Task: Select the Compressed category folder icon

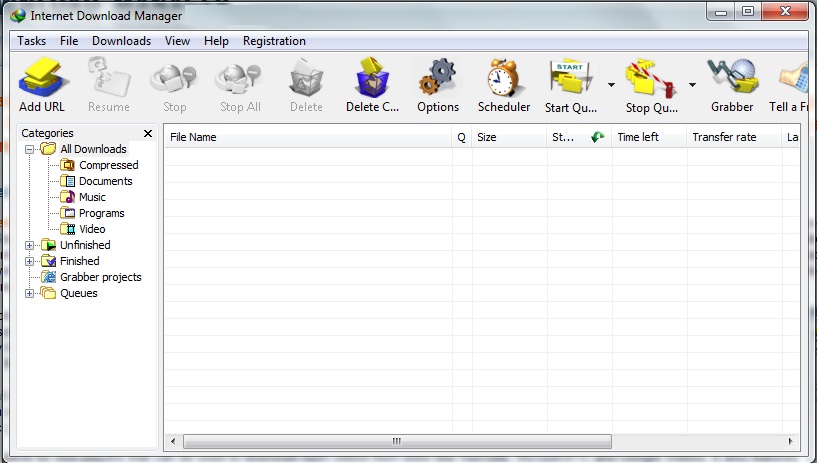Action: pyautogui.click(x=68, y=165)
